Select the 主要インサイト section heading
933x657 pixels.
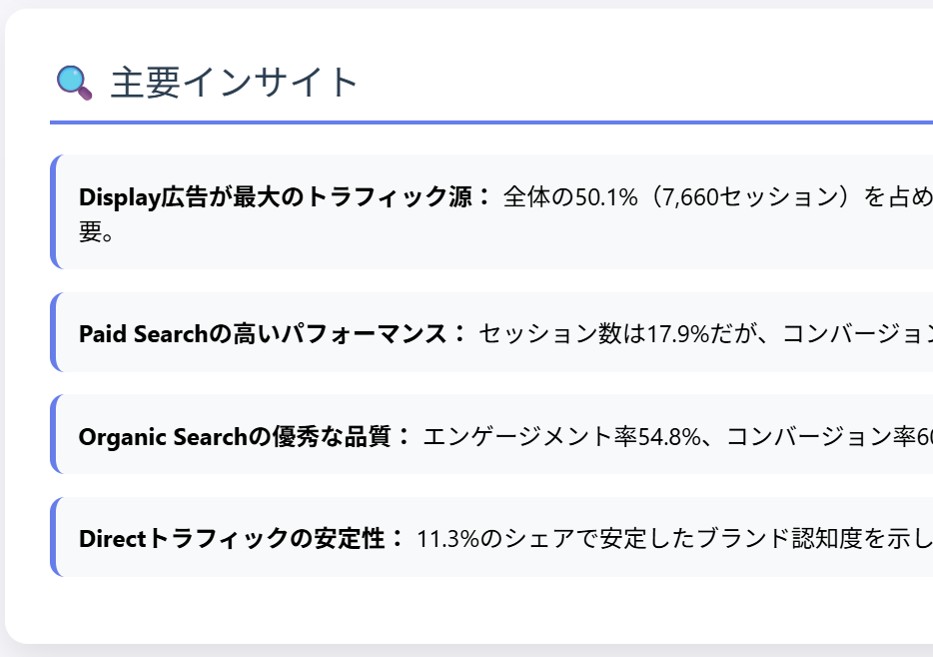click(x=234, y=83)
